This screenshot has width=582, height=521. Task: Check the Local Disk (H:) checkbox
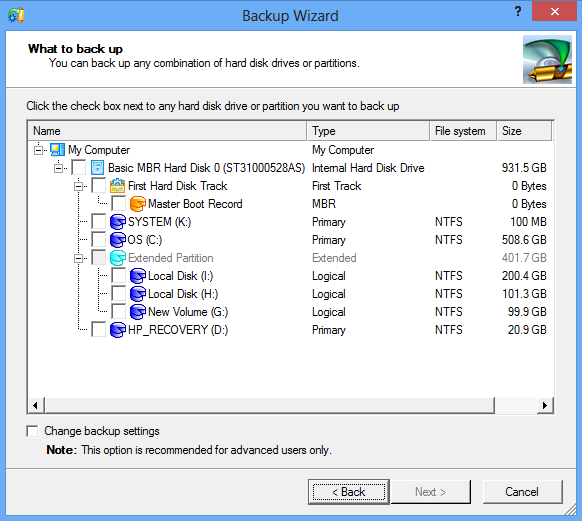click(119, 294)
